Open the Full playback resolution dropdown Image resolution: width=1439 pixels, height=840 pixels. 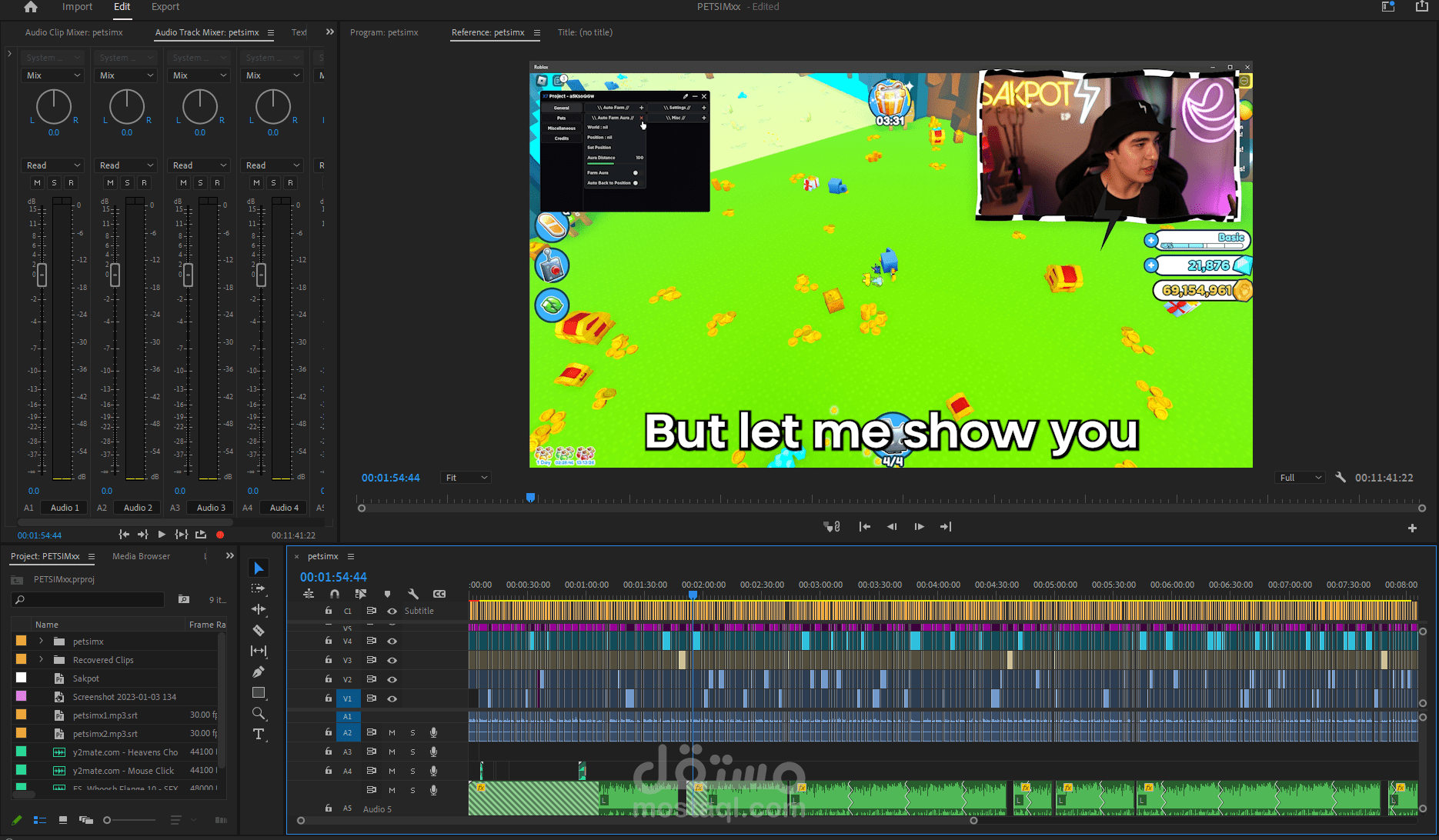tap(1300, 478)
